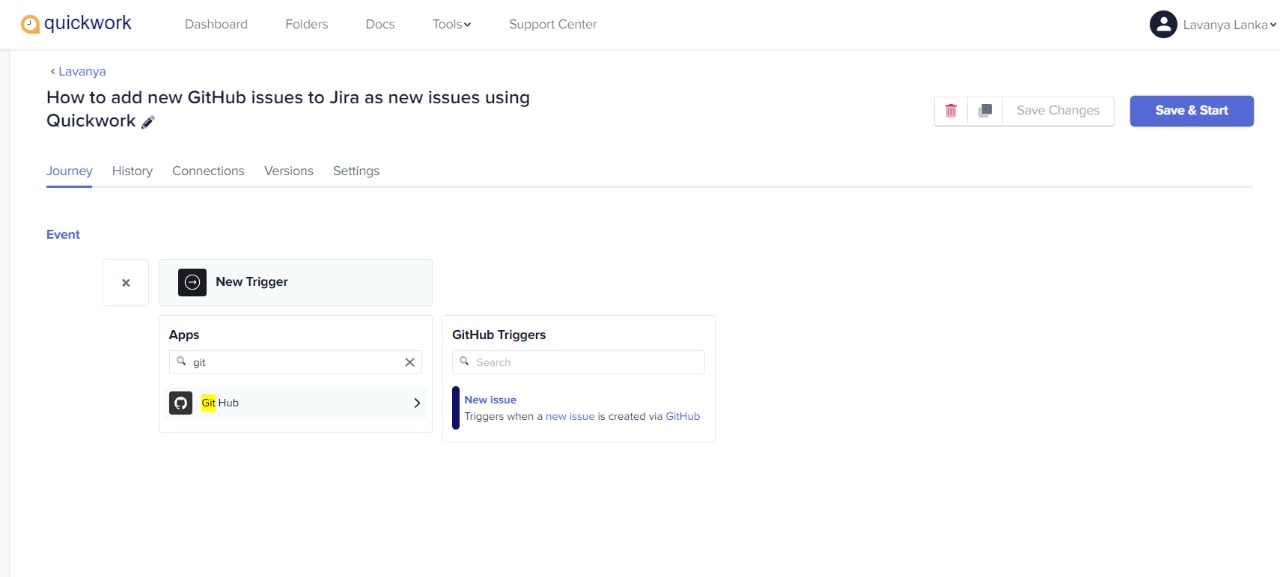The height and width of the screenshot is (577, 1280).
Task: Click the New Trigger arrow icon
Action: 193,282
